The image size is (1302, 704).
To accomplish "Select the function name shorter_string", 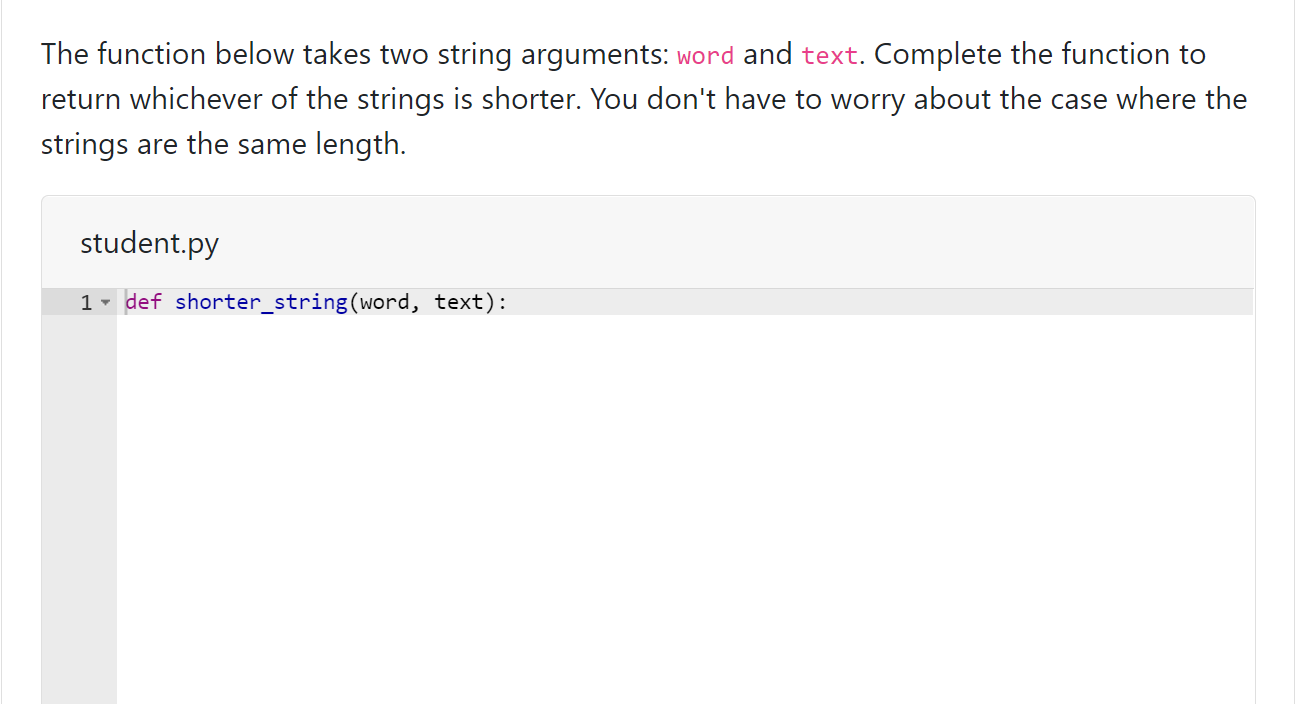I will point(260,301).
